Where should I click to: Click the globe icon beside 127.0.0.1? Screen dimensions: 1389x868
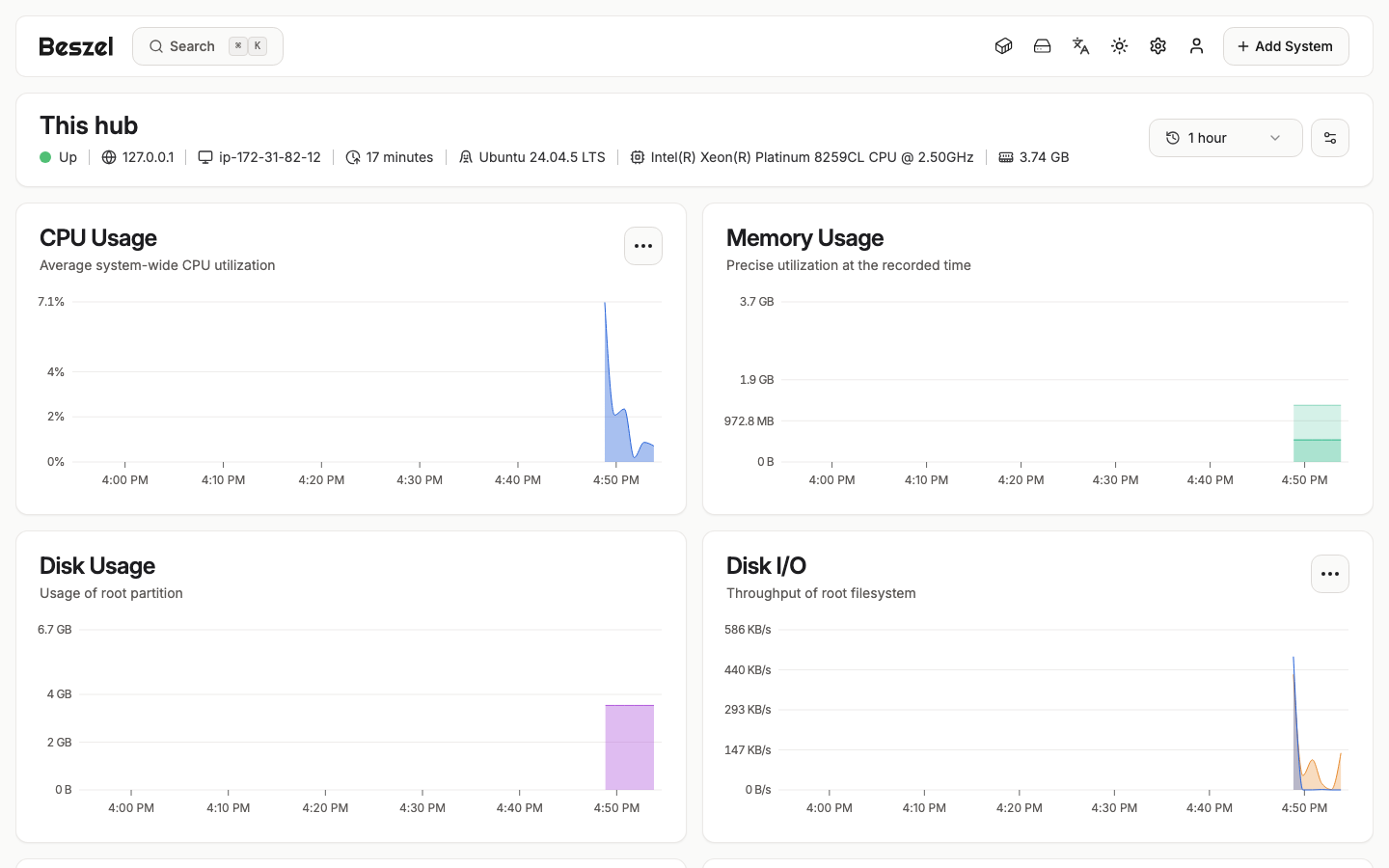coord(109,157)
